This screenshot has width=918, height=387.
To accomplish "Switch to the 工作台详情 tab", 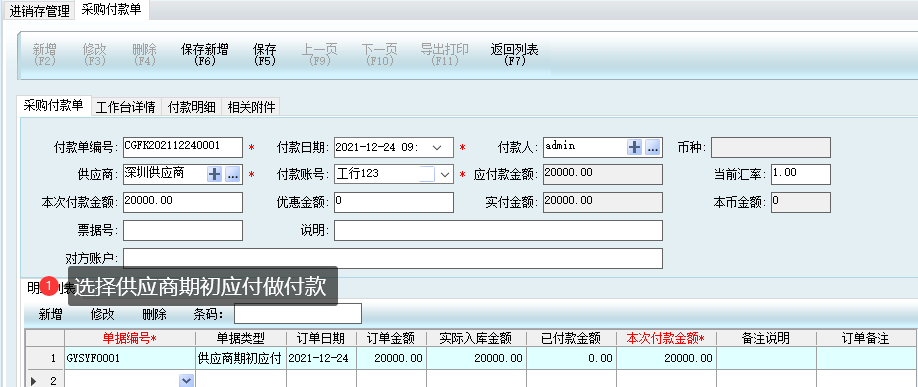I will click(x=126, y=107).
